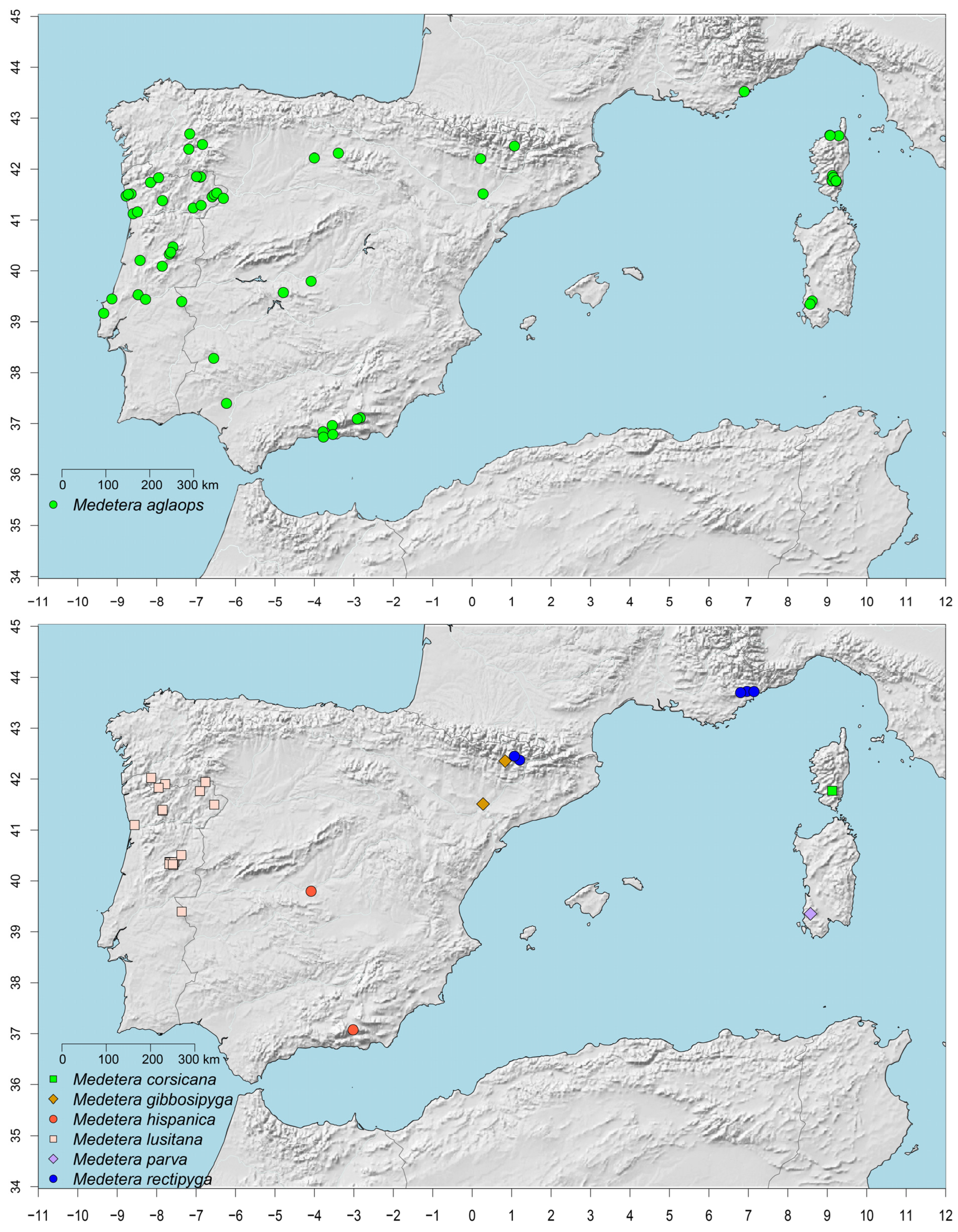
Task: Click the green marker on the French Riviera
Action: point(744,91)
